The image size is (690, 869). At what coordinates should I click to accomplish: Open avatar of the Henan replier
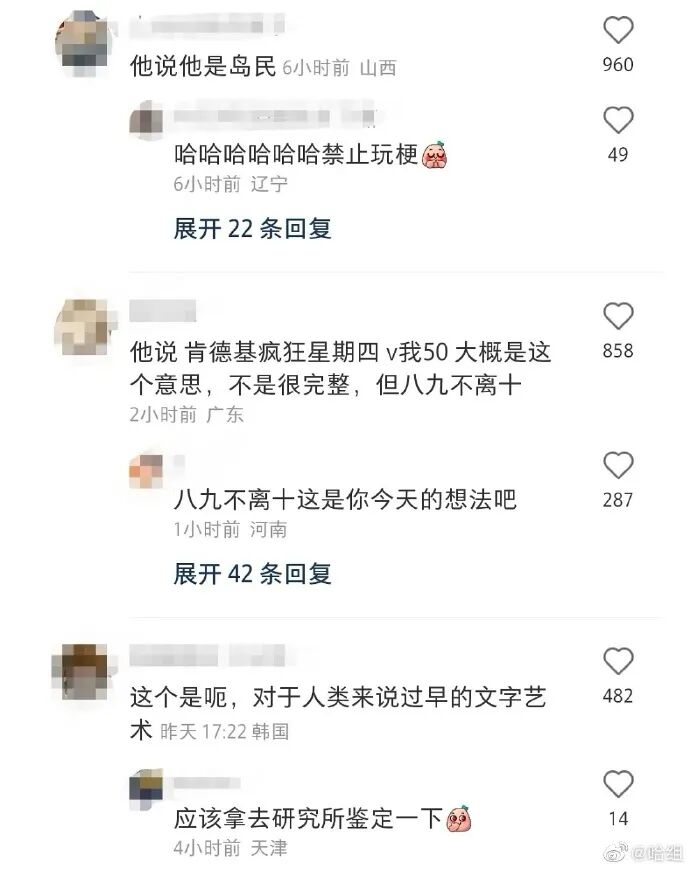click(x=146, y=471)
